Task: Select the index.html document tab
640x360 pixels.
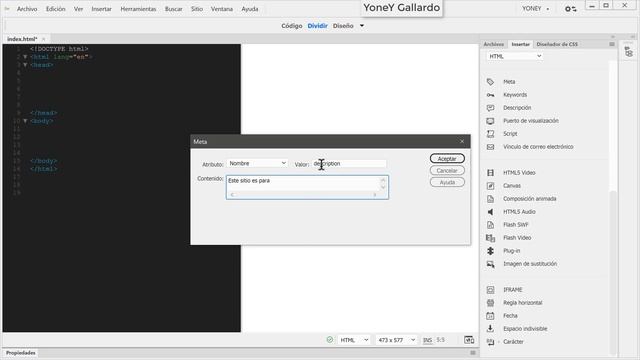Action: click(x=22, y=39)
